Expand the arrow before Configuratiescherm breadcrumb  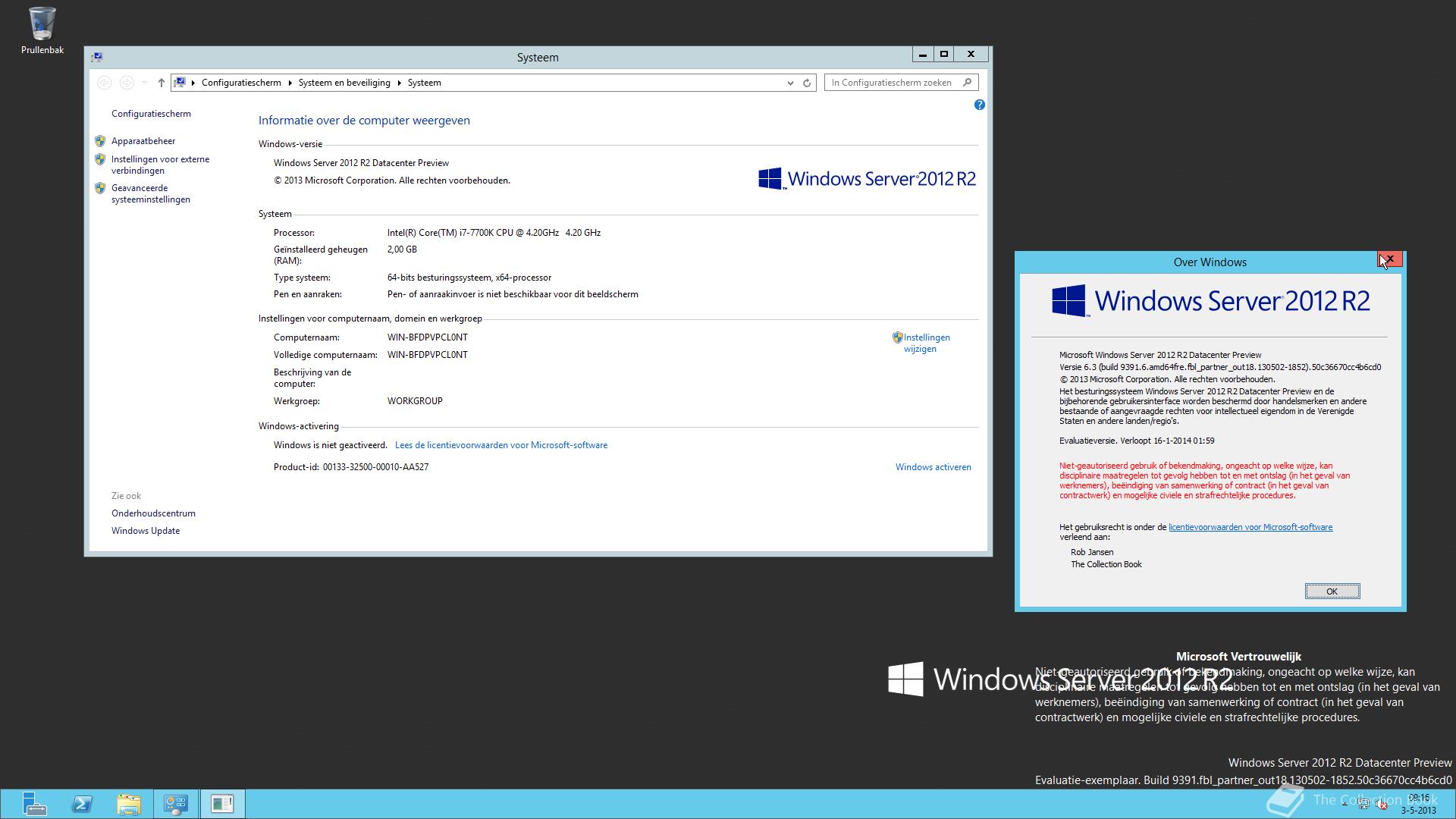click(x=193, y=83)
